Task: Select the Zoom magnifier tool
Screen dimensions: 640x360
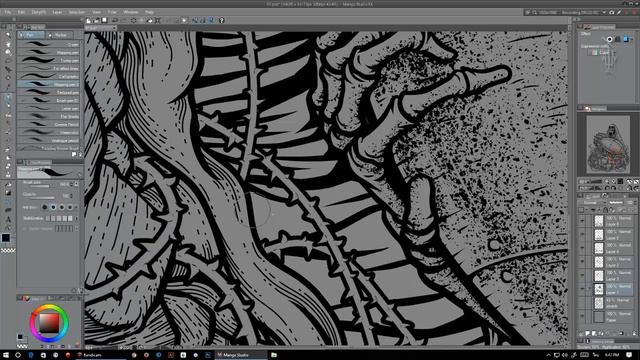Action: pyautogui.click(x=8, y=35)
